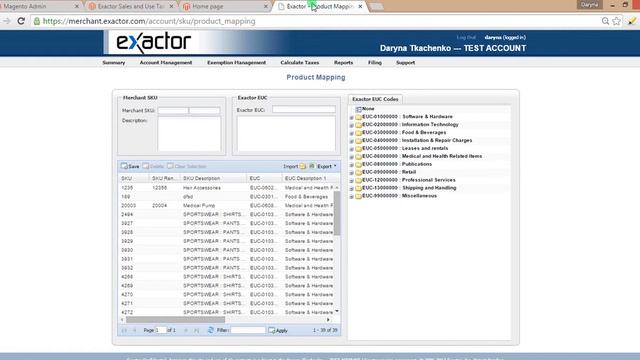Click the Save button in grid toolbar

(130, 167)
